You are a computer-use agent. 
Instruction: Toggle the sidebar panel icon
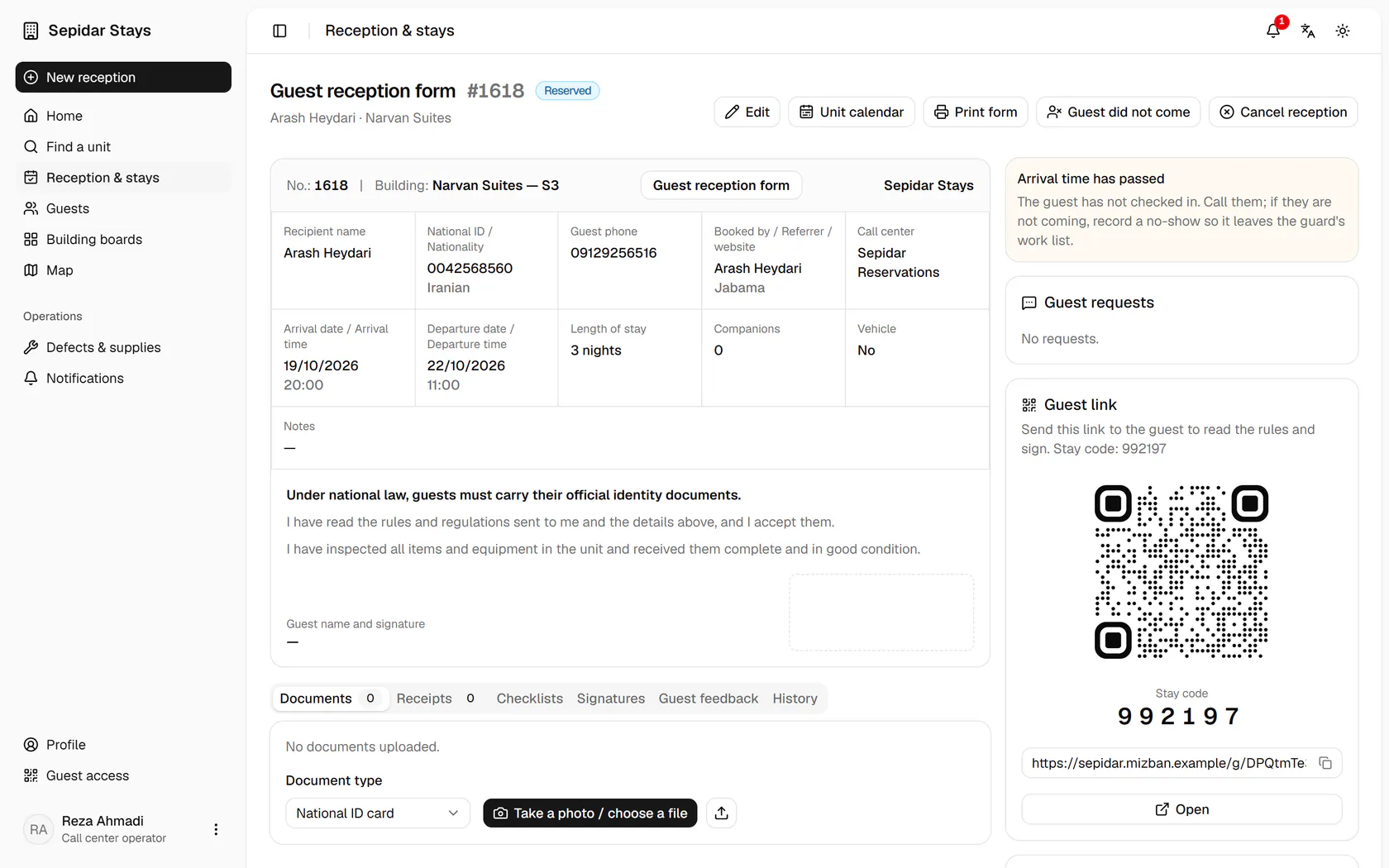[279, 31]
